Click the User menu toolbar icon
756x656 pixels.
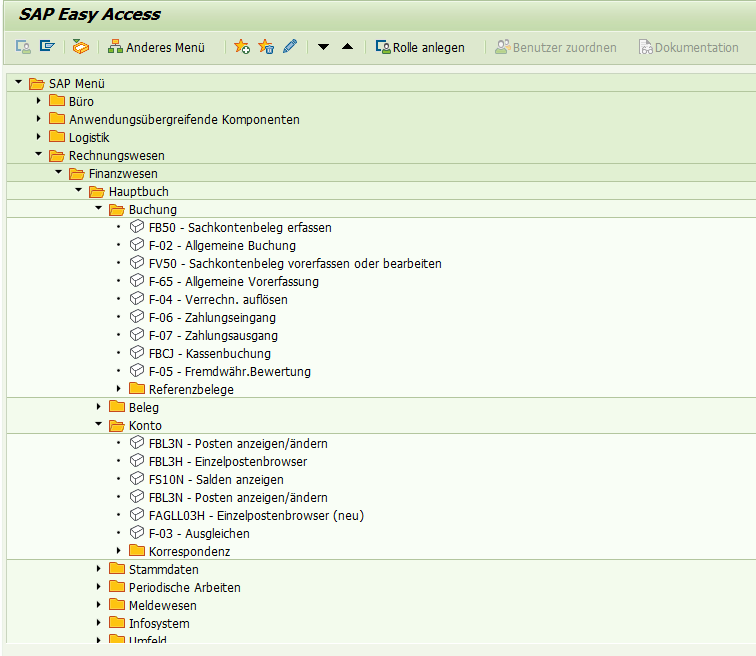pos(23,47)
